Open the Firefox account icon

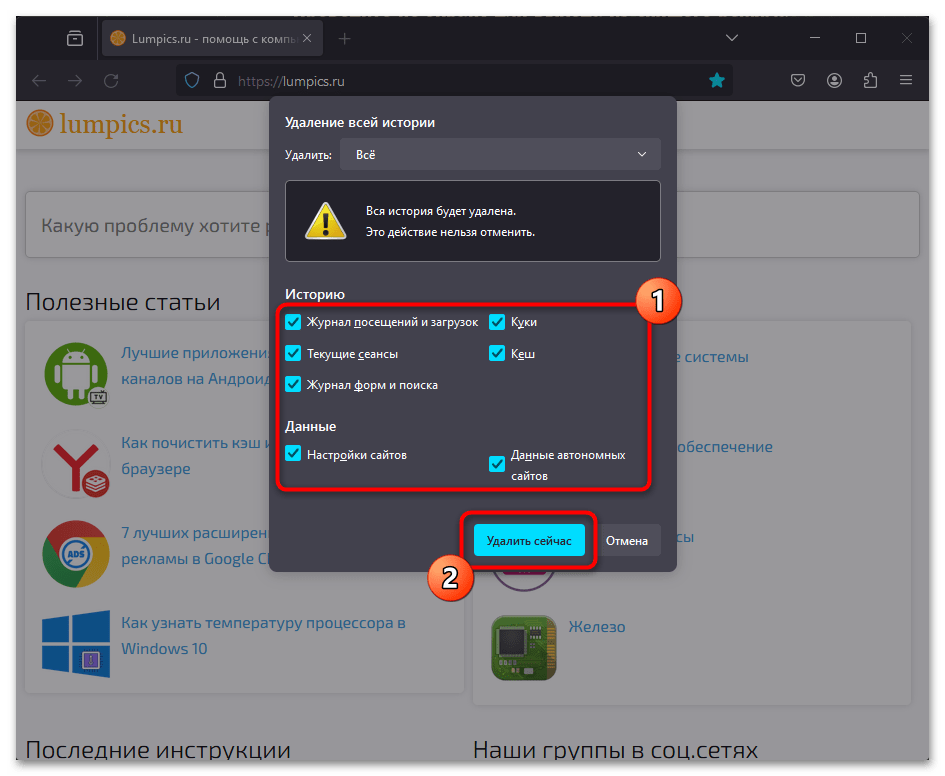tap(834, 80)
